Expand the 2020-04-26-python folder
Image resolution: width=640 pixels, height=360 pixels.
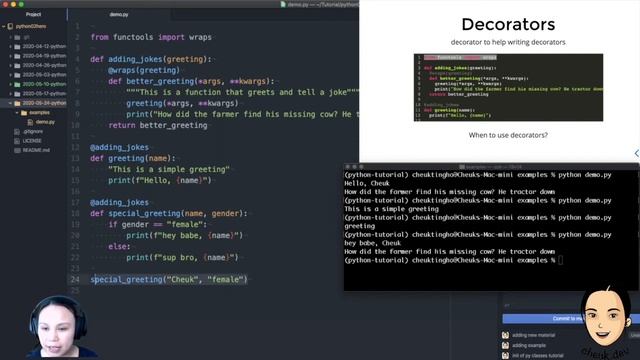point(11,65)
